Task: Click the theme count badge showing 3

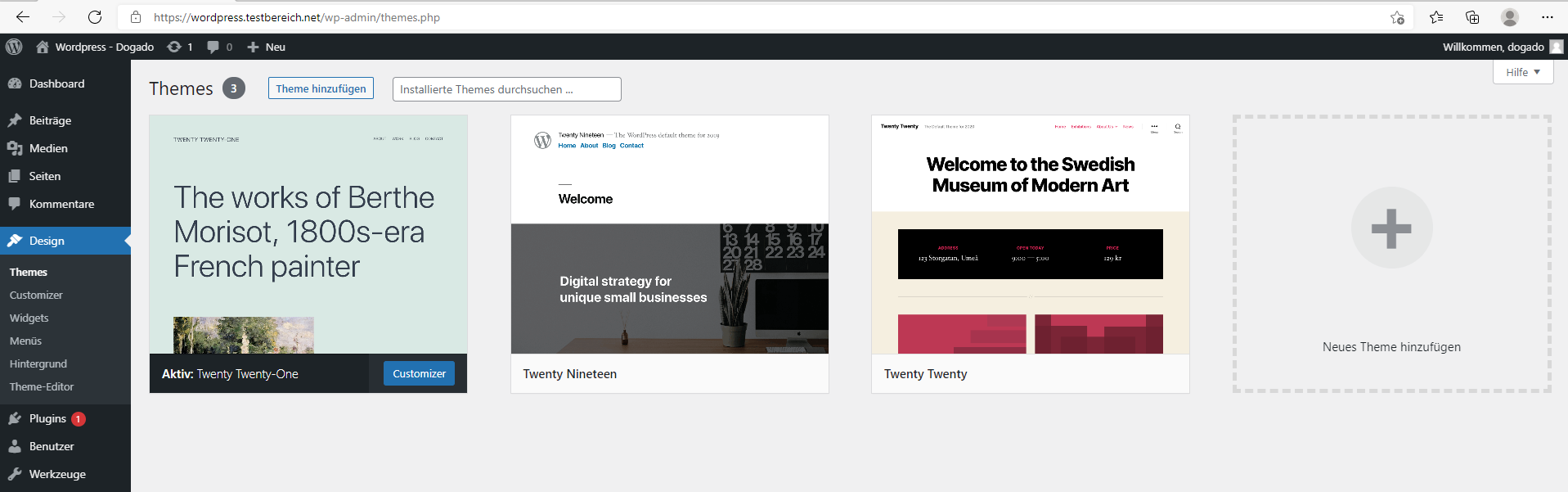Action: tap(234, 88)
